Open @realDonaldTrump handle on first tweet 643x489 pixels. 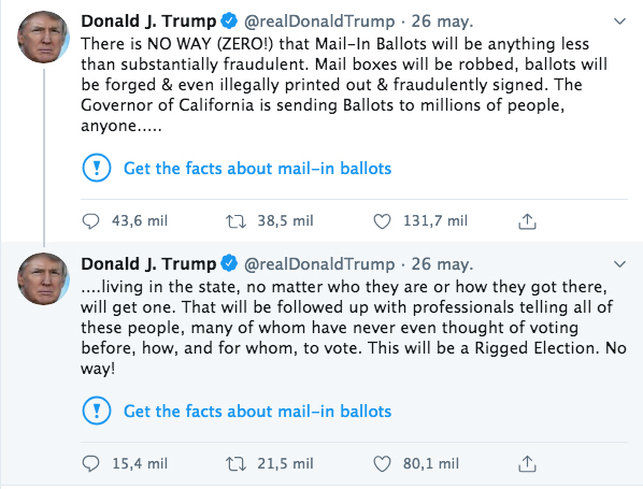[317, 21]
